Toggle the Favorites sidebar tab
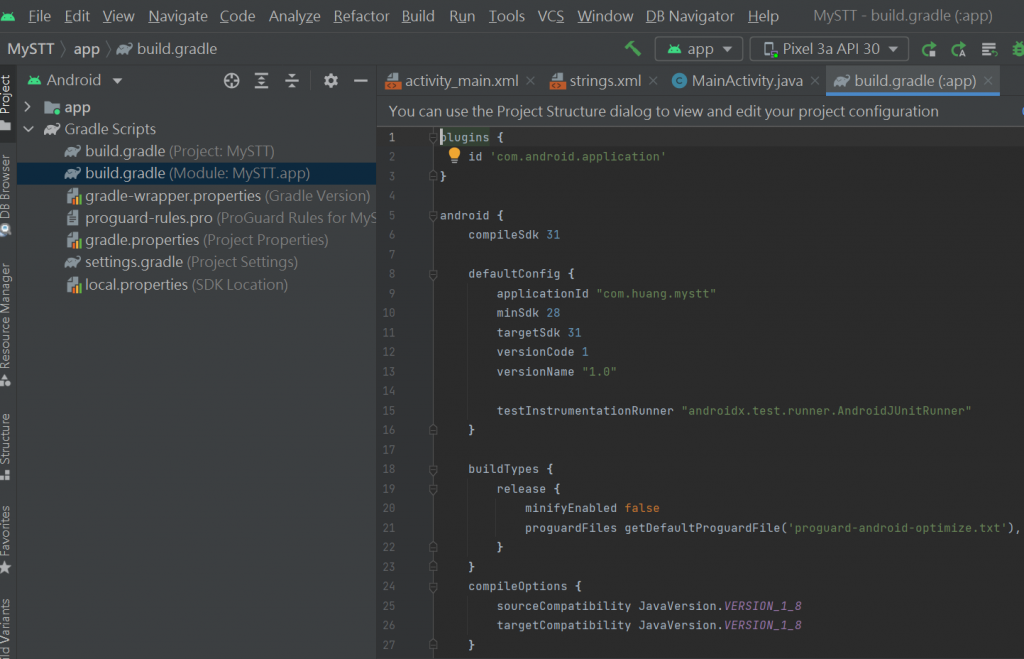The image size is (1024, 659). 6,539
